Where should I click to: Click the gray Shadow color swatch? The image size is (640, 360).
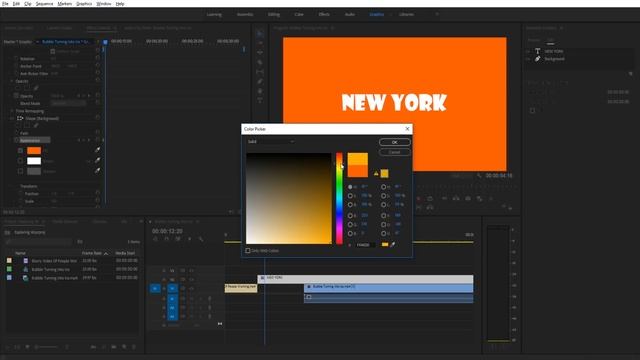(34, 171)
